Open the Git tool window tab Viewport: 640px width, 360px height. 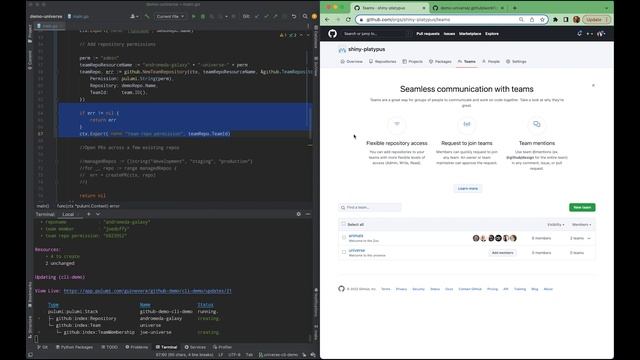pyautogui.click(x=42, y=347)
